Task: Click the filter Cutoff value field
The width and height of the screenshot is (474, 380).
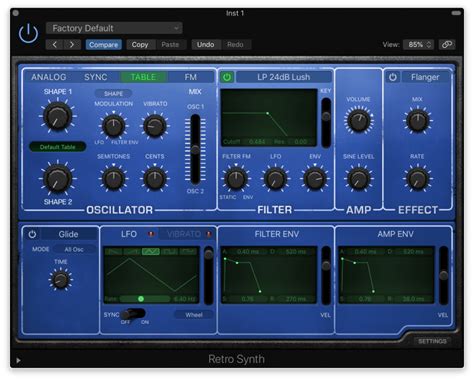Action: (257, 142)
